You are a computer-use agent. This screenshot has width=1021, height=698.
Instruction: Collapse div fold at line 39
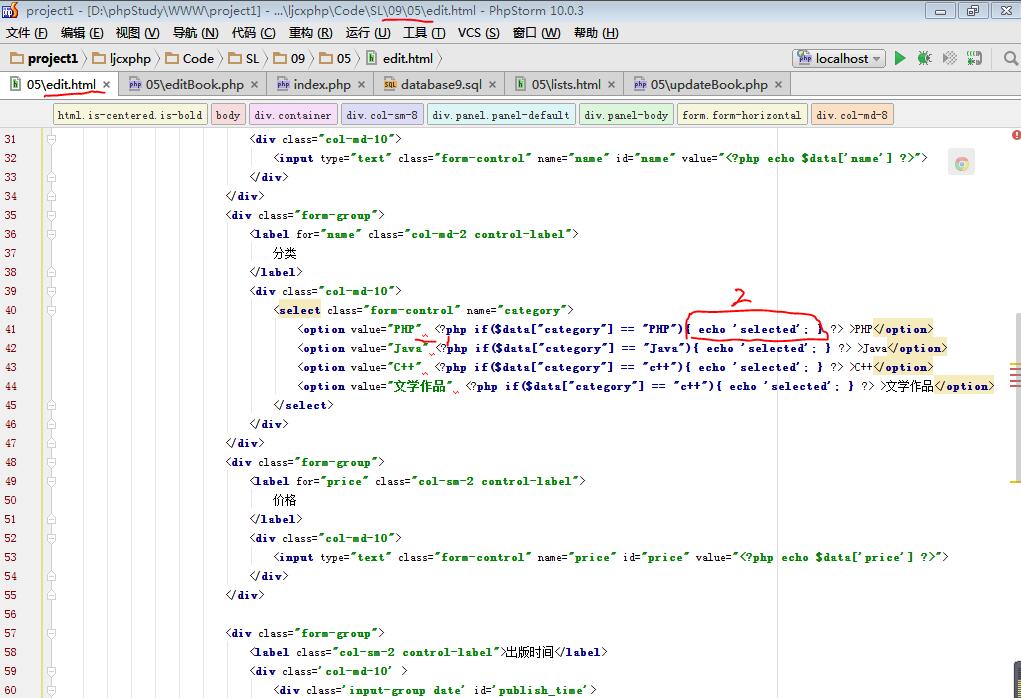point(51,291)
